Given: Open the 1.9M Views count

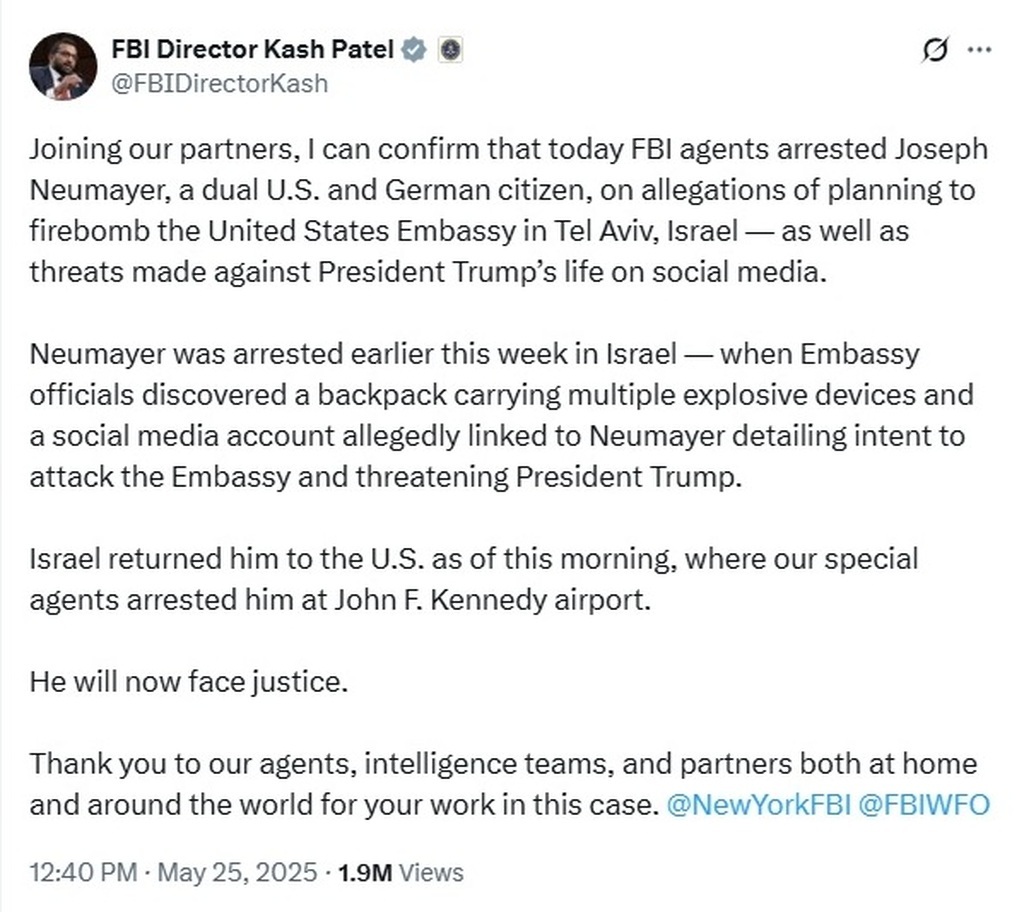Looking at the screenshot, I should tap(401, 872).
